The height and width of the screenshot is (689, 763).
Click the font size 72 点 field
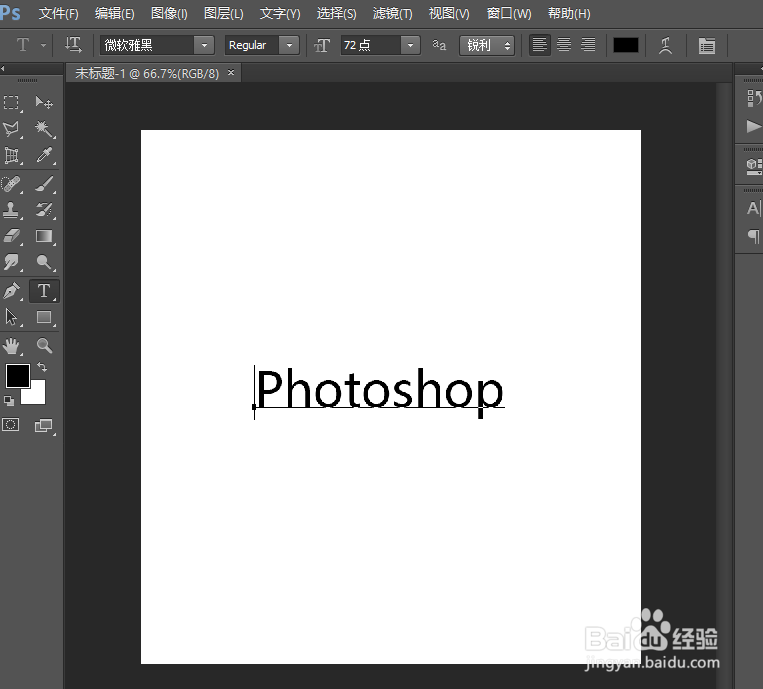click(x=371, y=45)
